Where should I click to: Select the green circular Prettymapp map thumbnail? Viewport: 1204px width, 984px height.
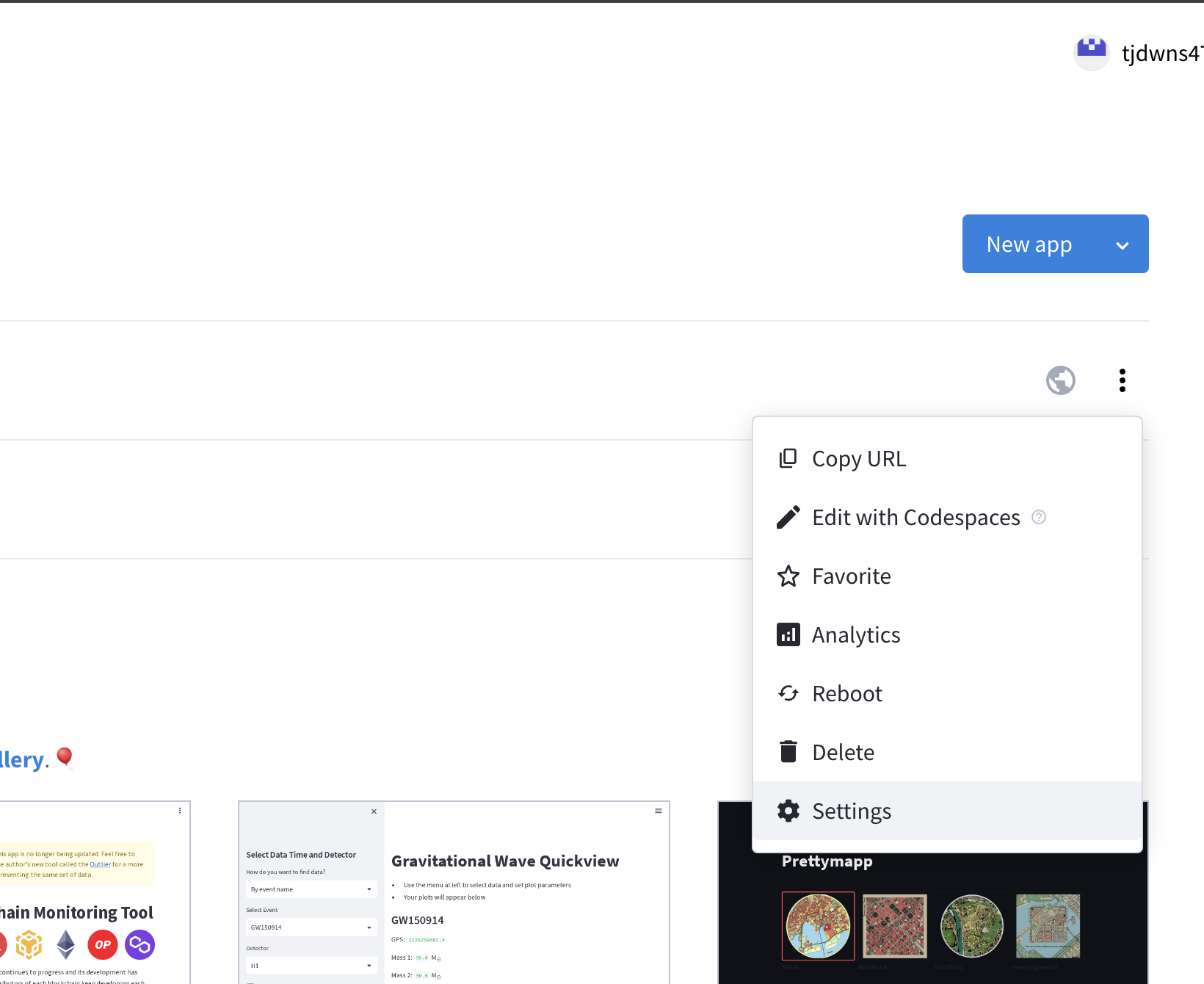click(x=972, y=926)
